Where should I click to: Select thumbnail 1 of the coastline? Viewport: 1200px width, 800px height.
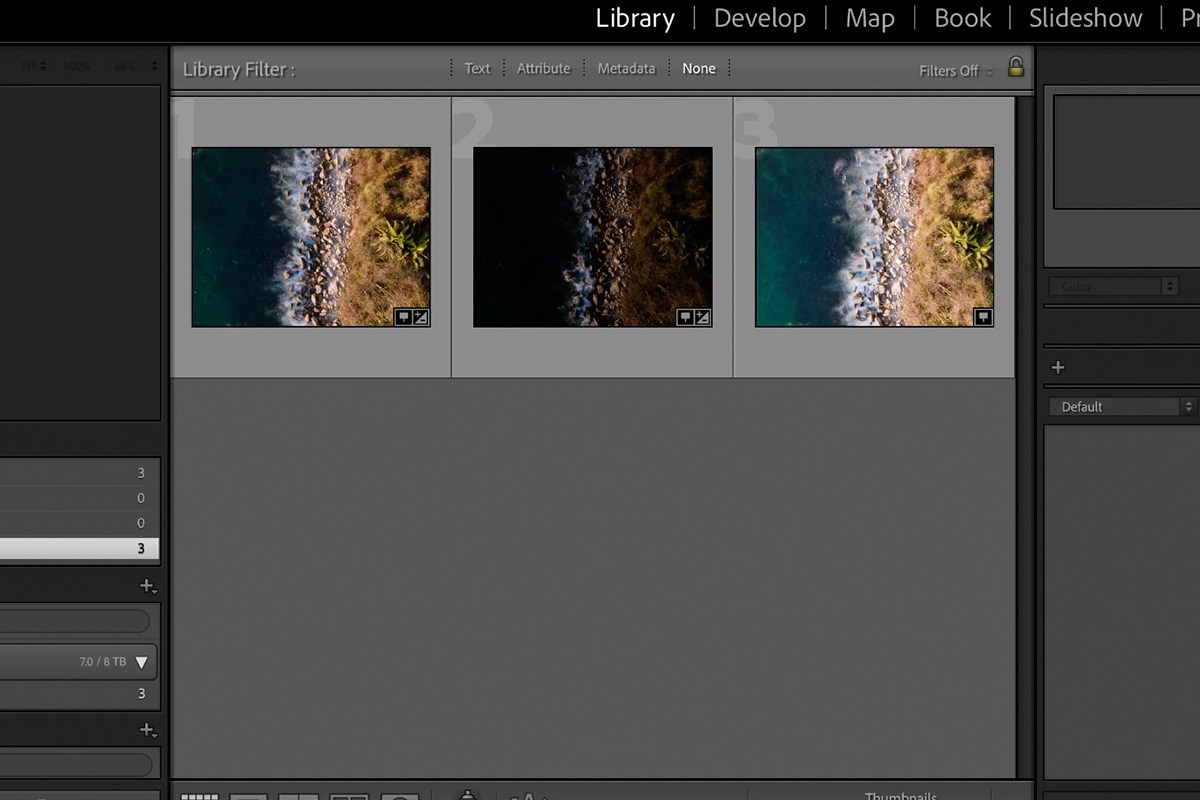pyautogui.click(x=311, y=237)
